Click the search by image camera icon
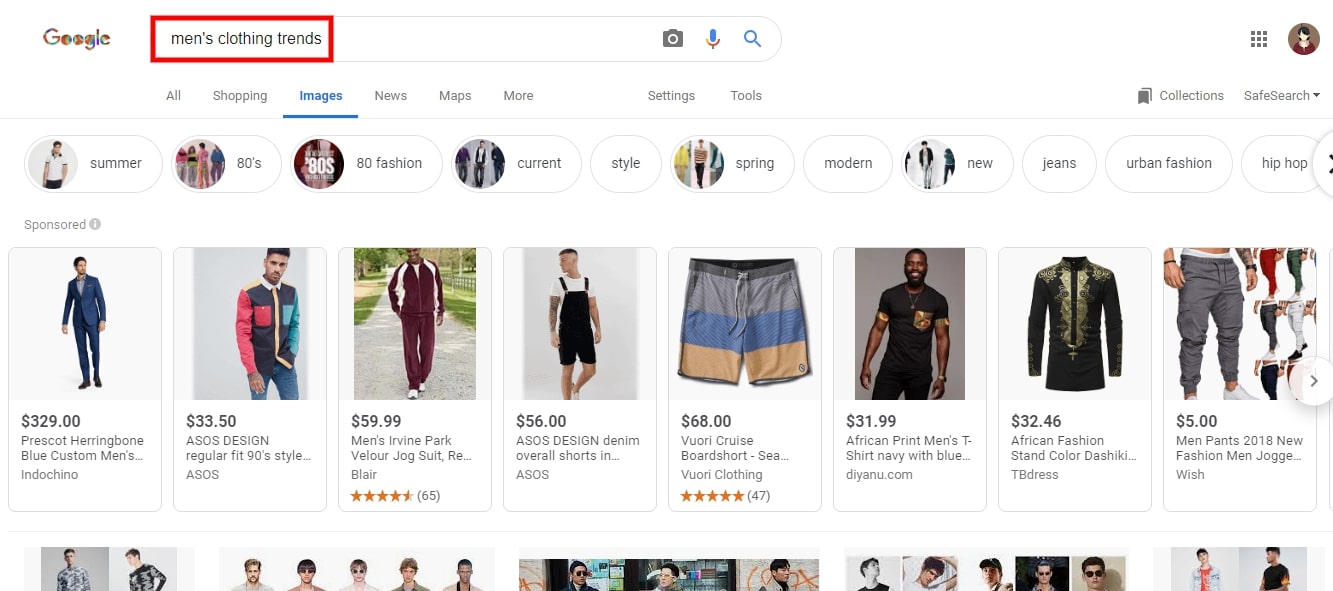The image size is (1333, 591). pos(673,39)
